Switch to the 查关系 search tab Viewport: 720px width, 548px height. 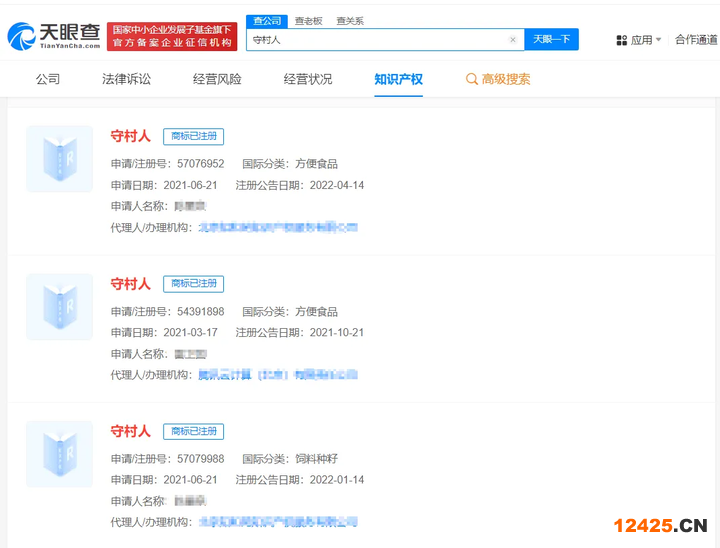[350, 21]
